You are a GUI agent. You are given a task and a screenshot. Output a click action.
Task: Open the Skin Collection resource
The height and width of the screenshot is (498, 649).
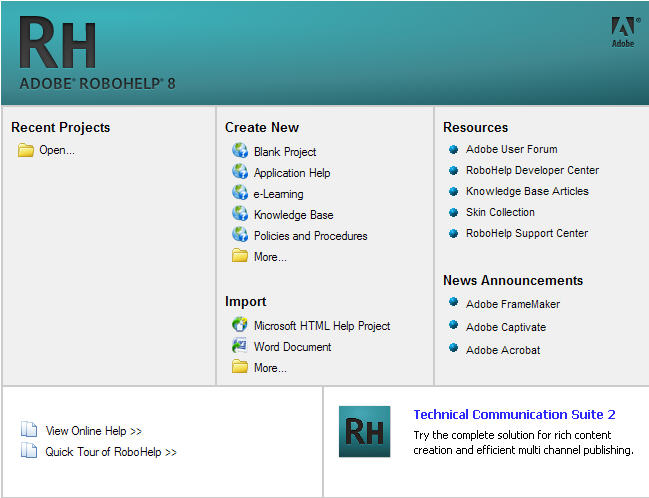500,212
